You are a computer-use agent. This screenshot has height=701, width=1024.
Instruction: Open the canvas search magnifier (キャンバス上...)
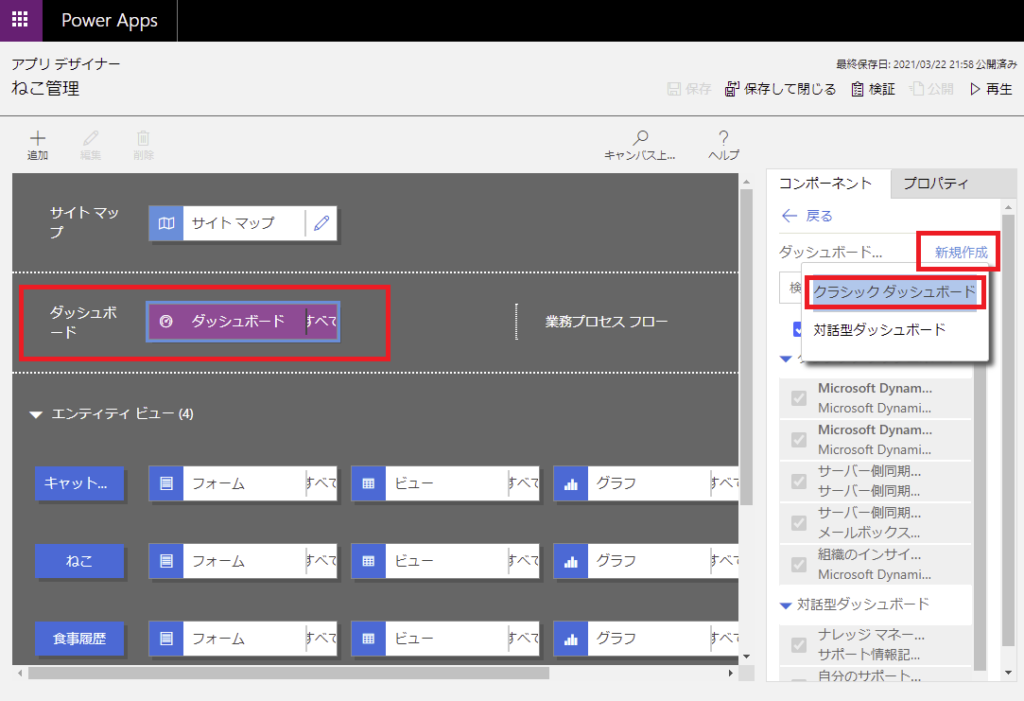pyautogui.click(x=641, y=137)
